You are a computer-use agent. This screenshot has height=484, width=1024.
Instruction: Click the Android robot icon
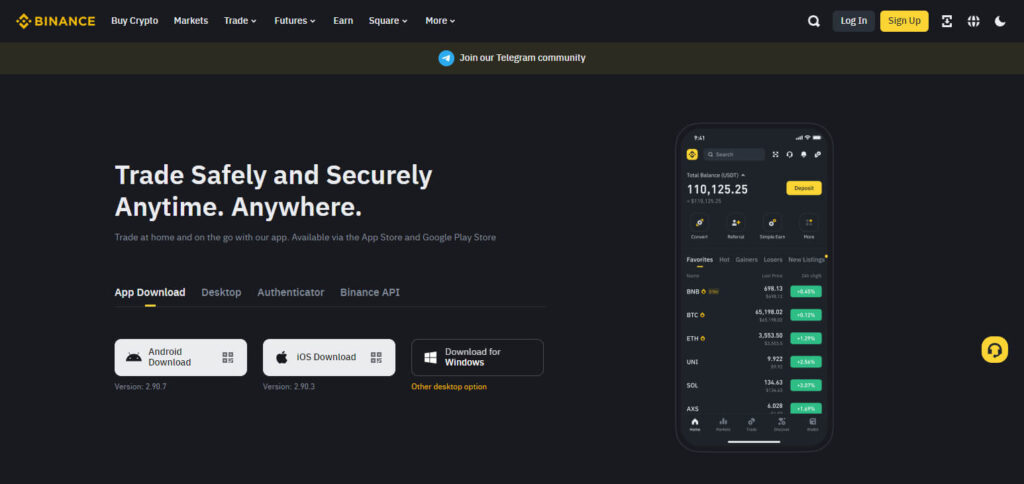[134, 357]
